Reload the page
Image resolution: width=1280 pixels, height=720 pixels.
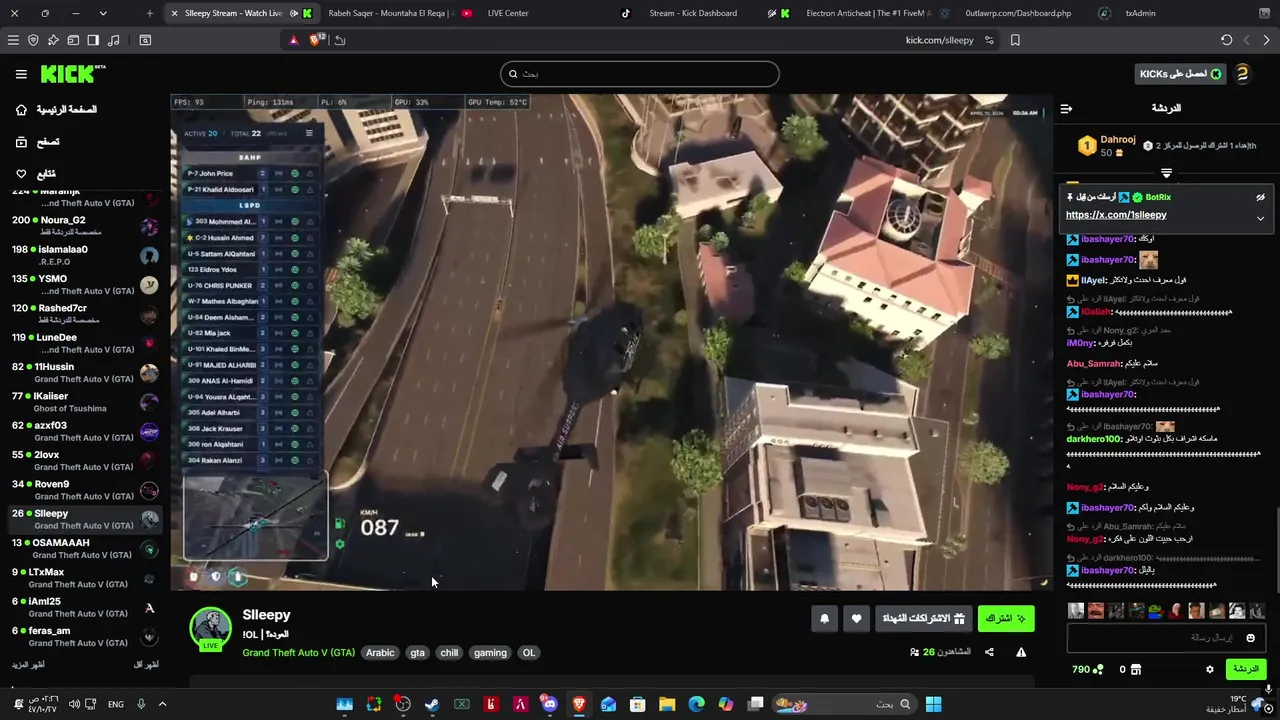tap(1226, 40)
